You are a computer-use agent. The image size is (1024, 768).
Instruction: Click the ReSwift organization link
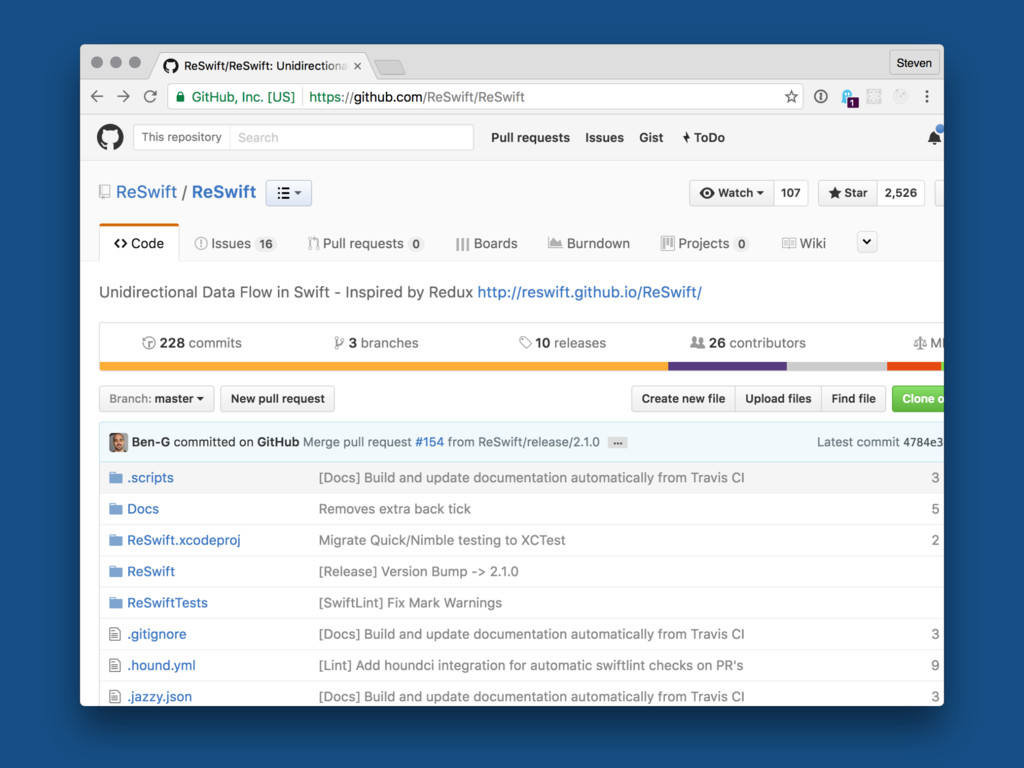point(146,192)
